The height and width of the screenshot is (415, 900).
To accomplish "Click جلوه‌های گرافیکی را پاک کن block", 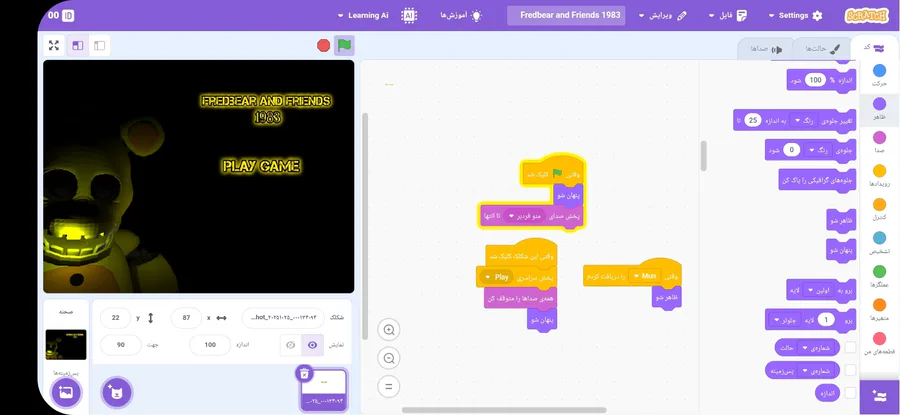I will (x=817, y=180).
